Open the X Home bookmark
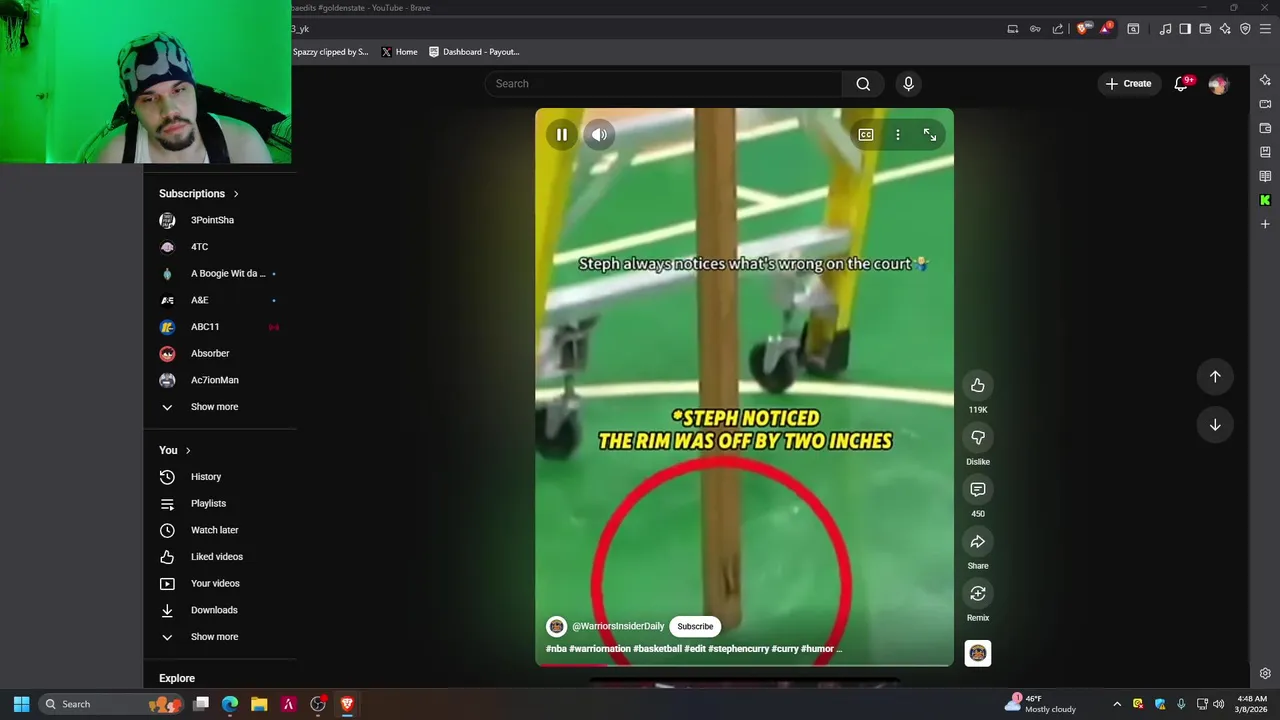The width and height of the screenshot is (1280, 720). [399, 52]
